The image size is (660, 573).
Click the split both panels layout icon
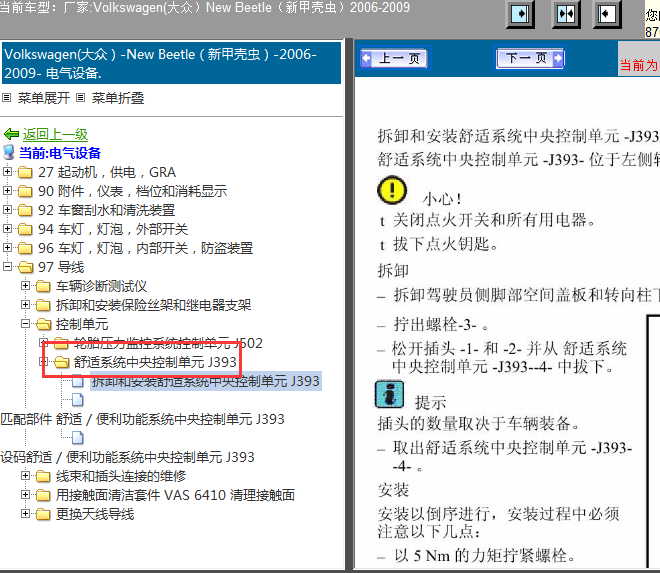coord(566,14)
